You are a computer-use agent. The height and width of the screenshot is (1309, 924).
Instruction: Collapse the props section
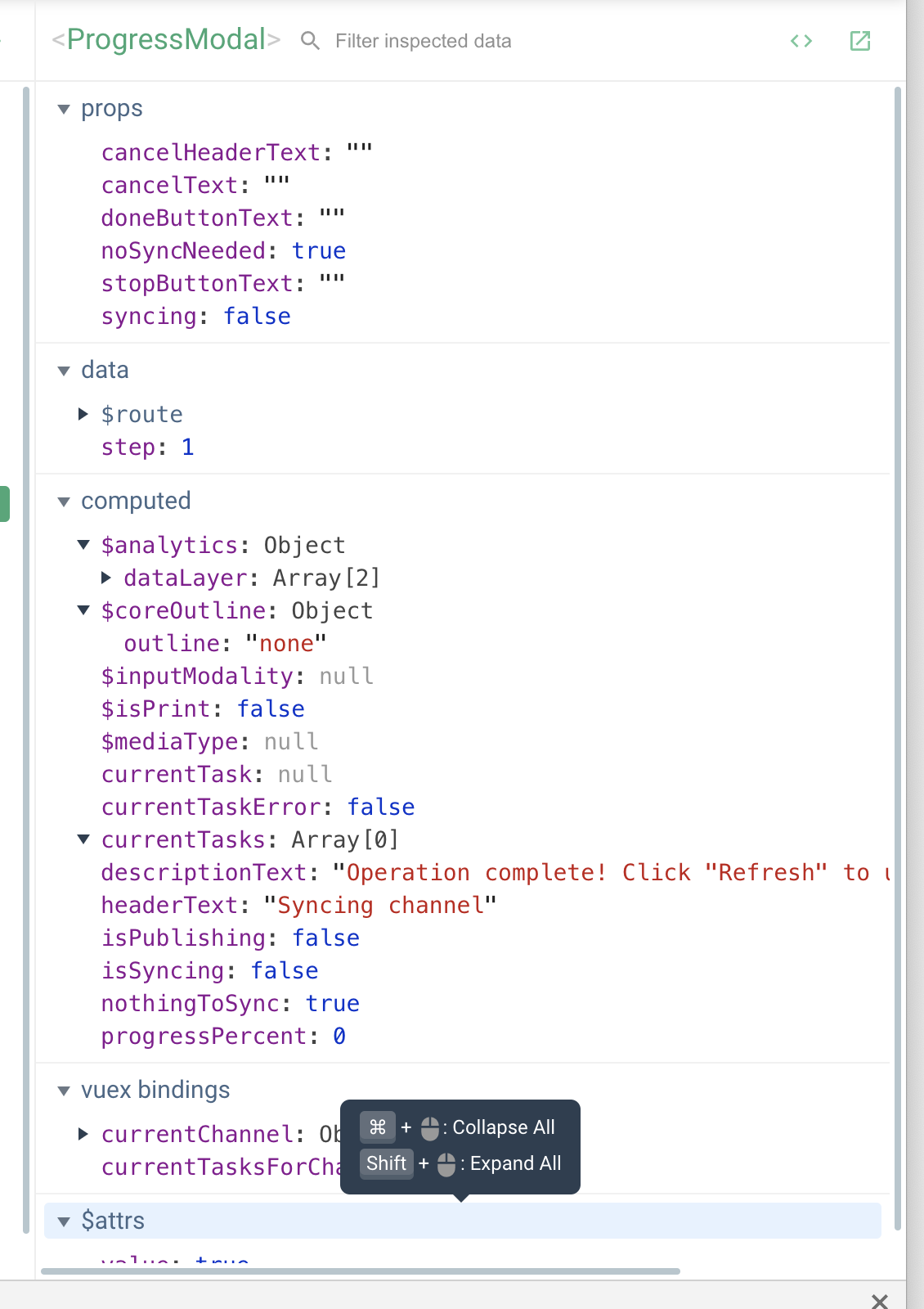(x=64, y=109)
